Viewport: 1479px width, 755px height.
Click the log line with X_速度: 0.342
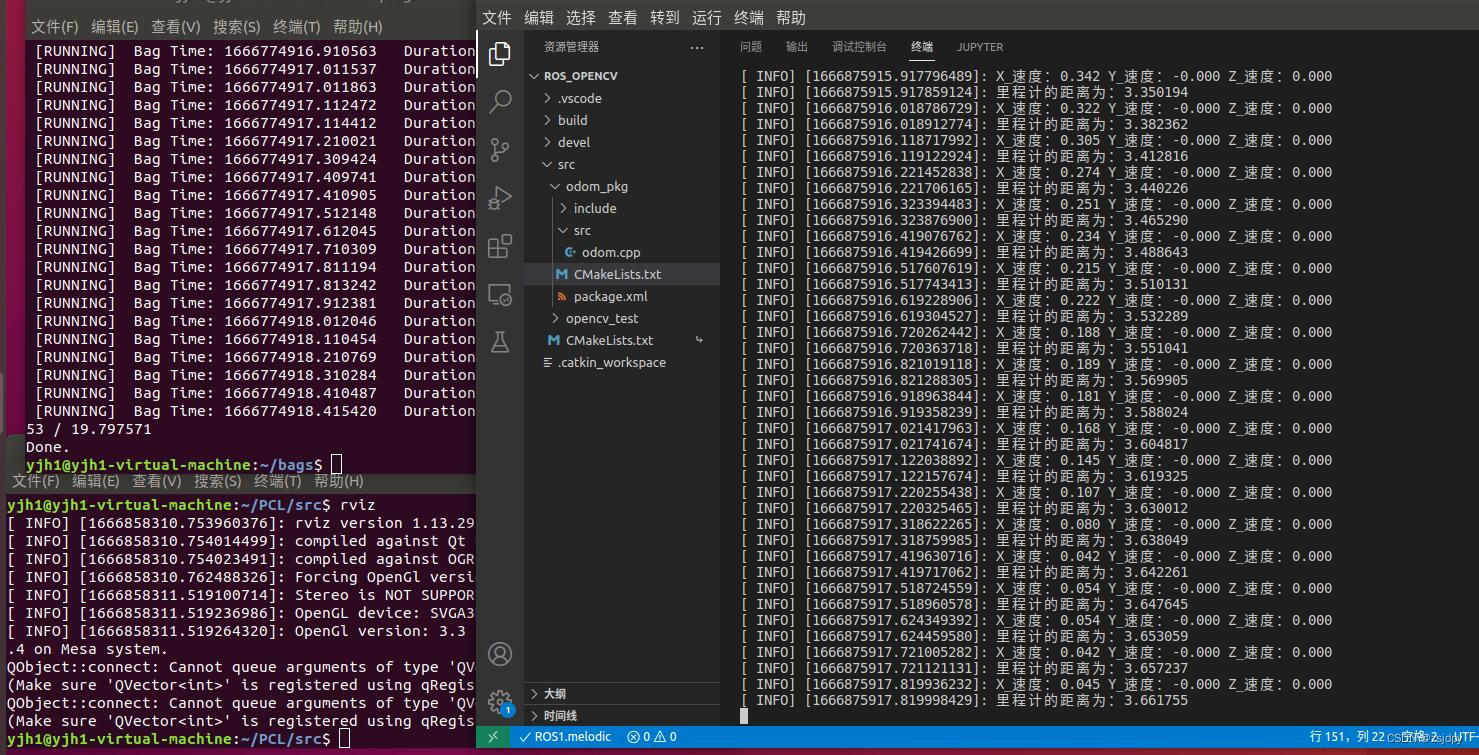click(x=1036, y=76)
